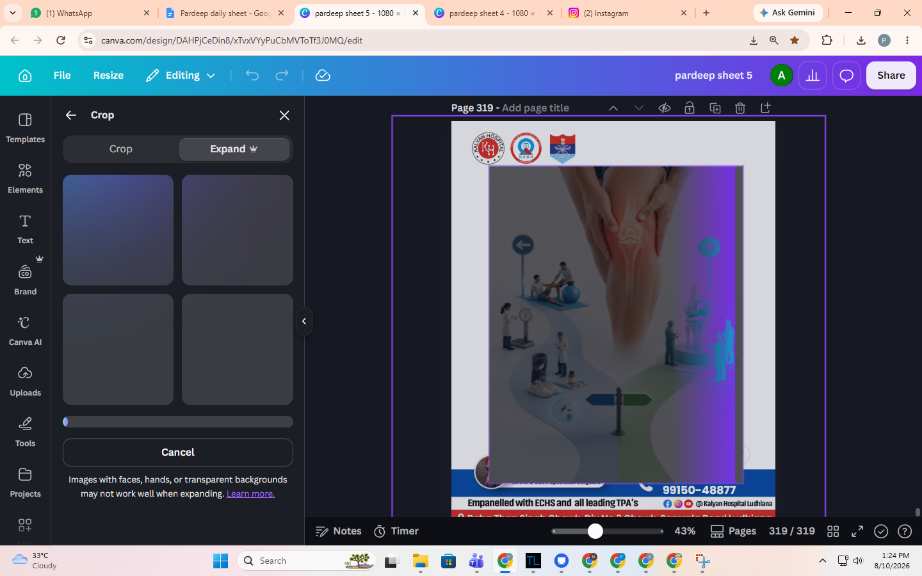Switch to the Crop tab

[121, 149]
